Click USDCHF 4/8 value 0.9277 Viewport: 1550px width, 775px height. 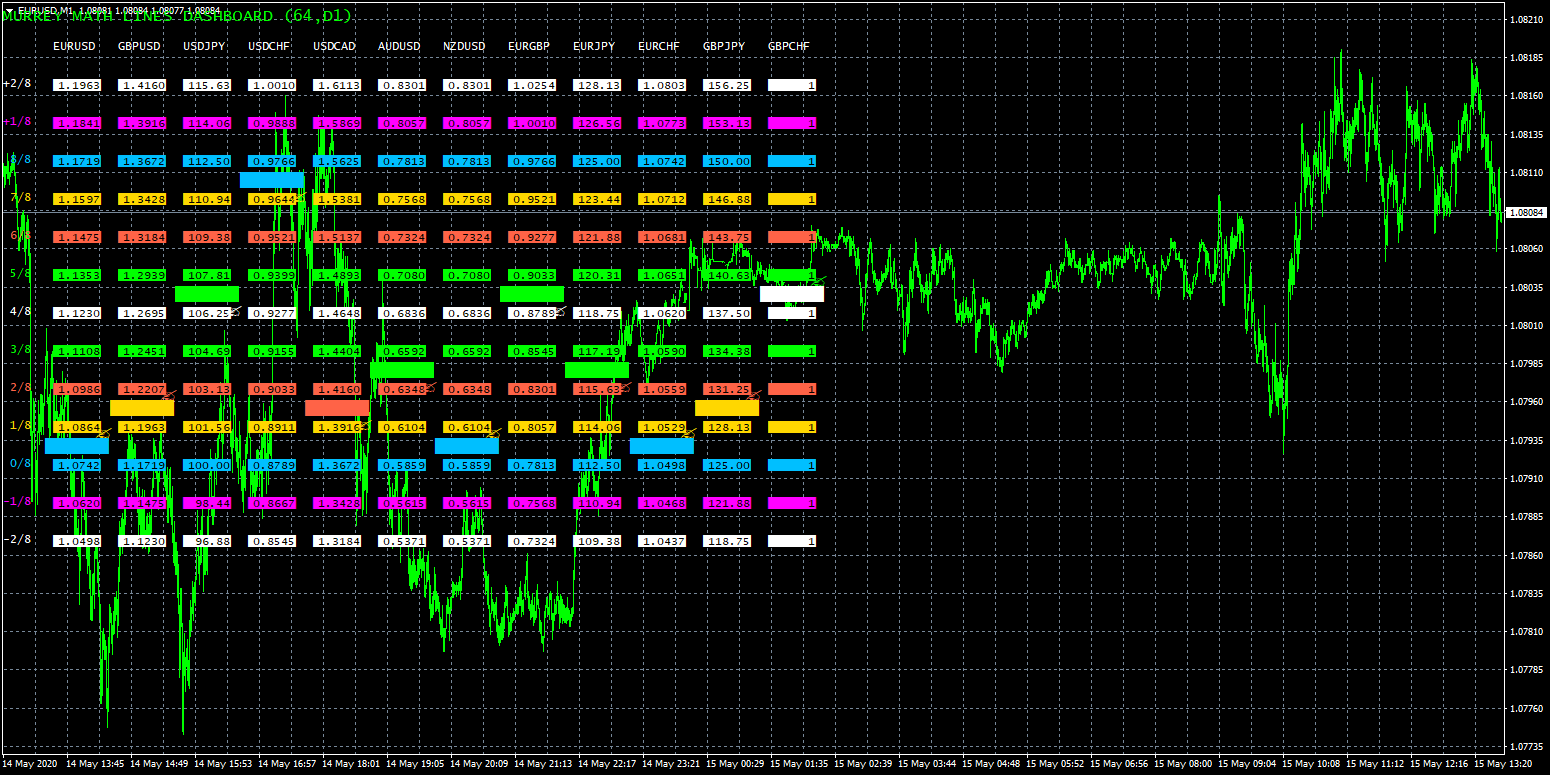272,313
